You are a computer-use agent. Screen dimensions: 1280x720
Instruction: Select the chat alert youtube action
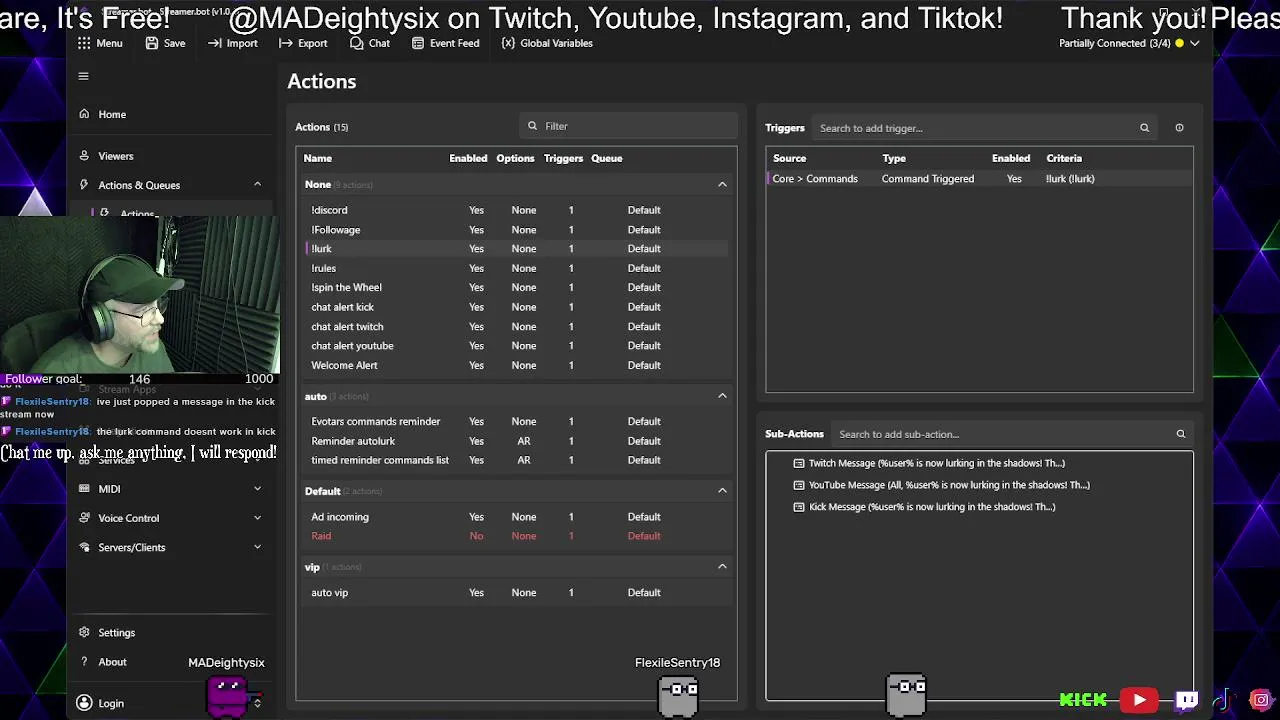coord(516,346)
